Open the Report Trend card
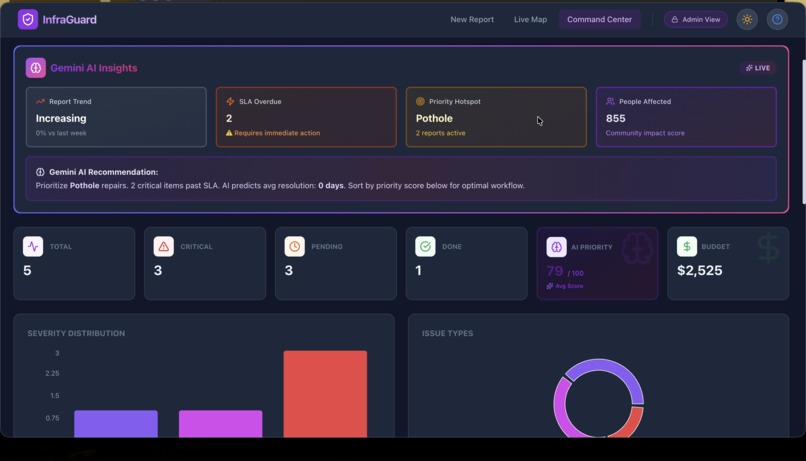The image size is (806, 461). pyautogui.click(x=116, y=117)
